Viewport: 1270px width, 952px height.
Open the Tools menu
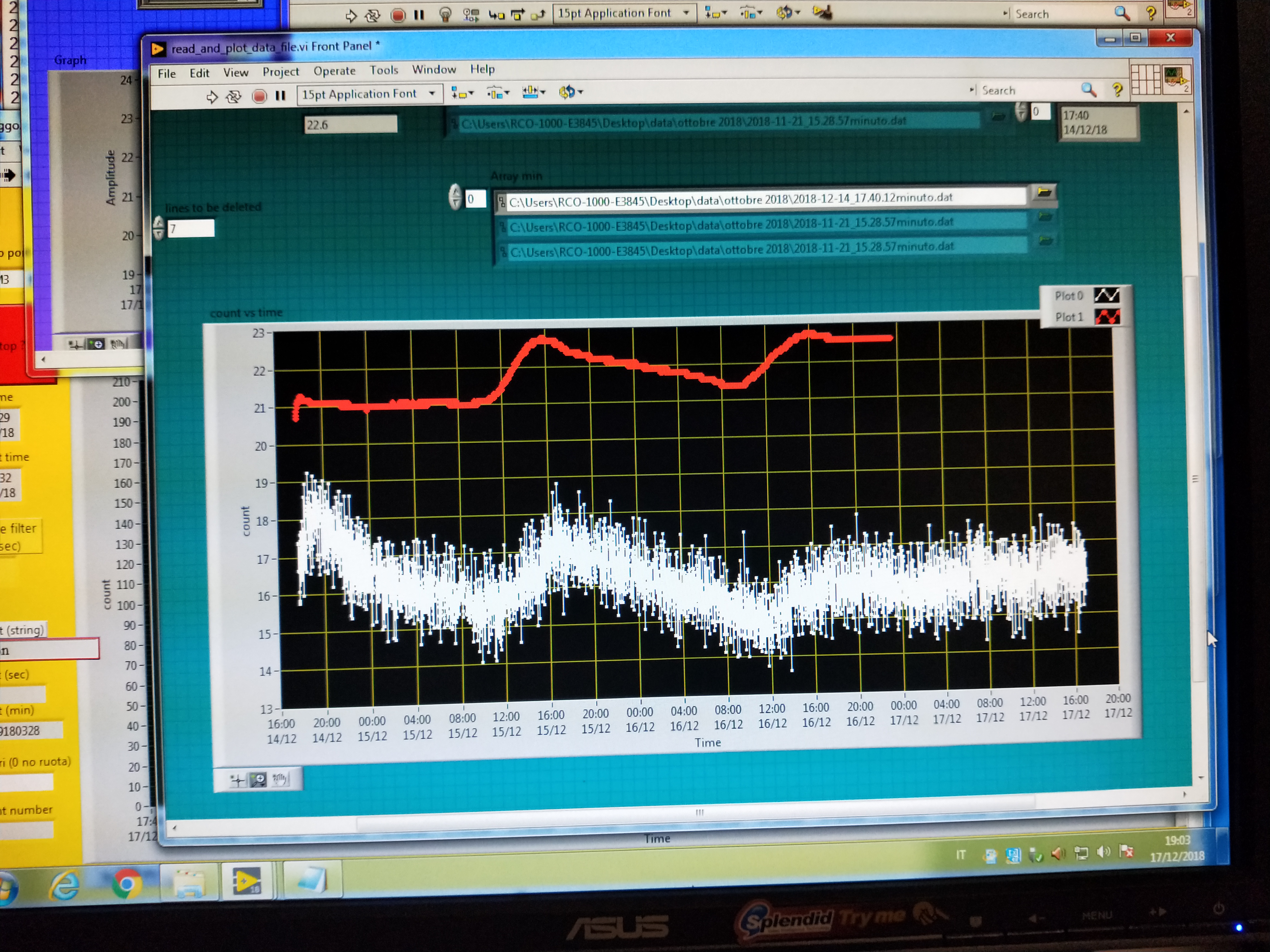(384, 70)
